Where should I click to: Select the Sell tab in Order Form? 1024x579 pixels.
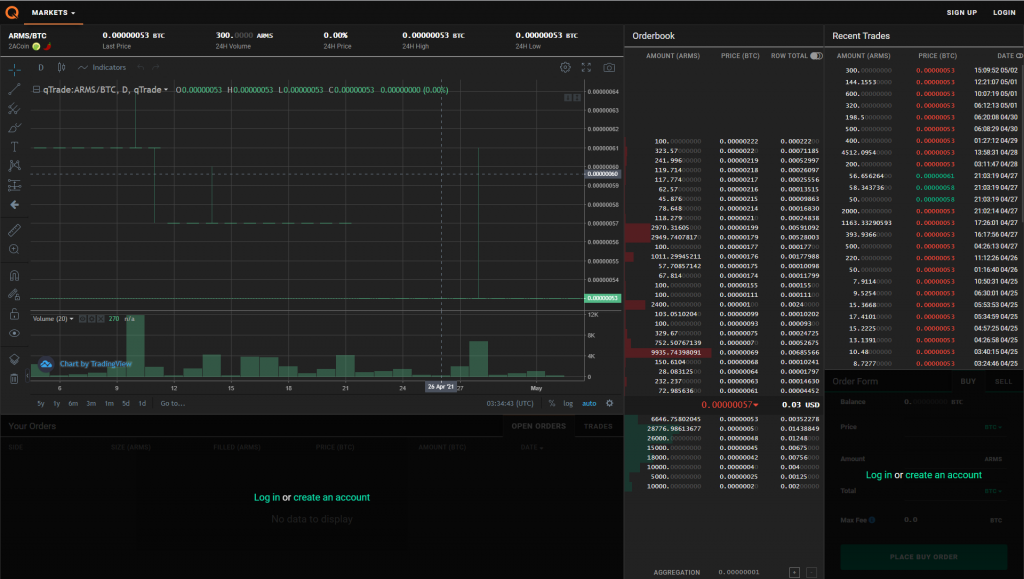[1003, 381]
